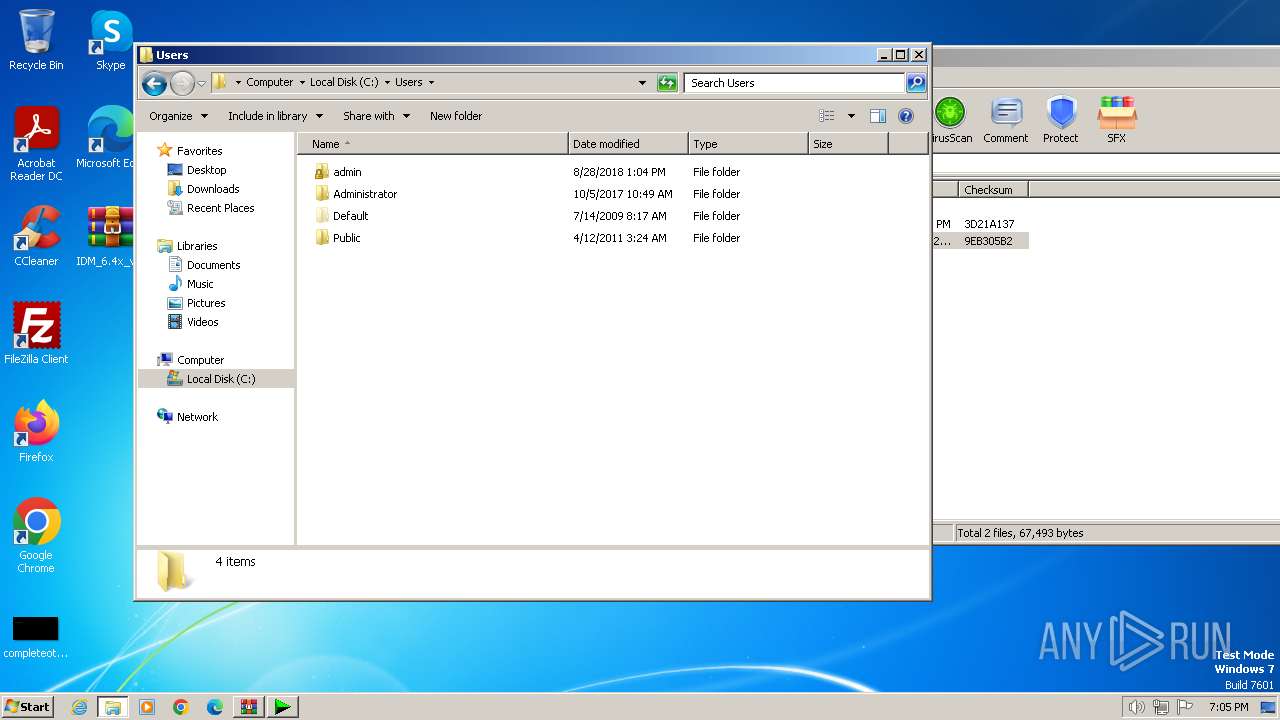Open the Firefox desktop shortcut
The height and width of the screenshot is (720, 1280).
(36, 432)
